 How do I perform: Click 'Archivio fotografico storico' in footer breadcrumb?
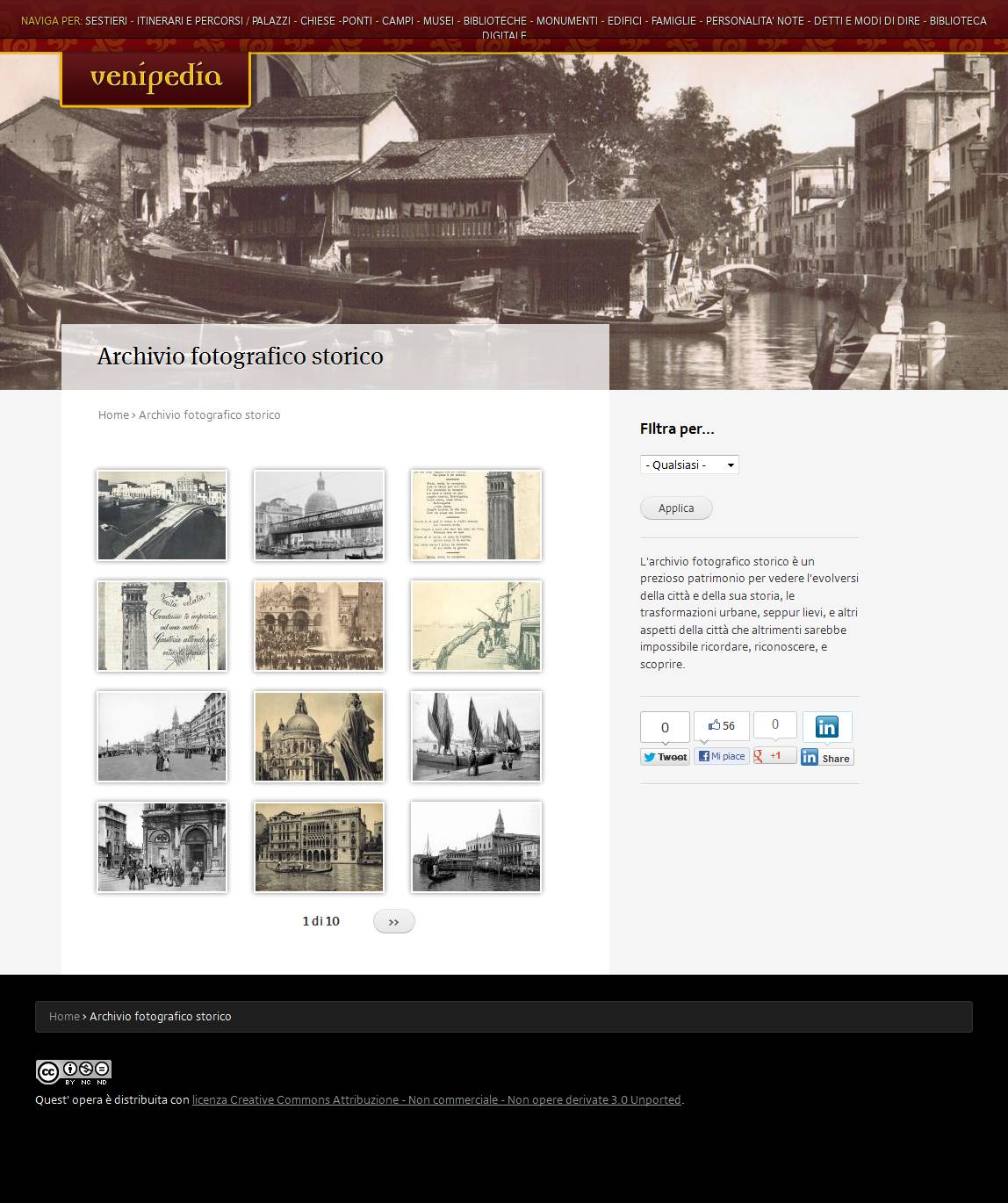161,1017
